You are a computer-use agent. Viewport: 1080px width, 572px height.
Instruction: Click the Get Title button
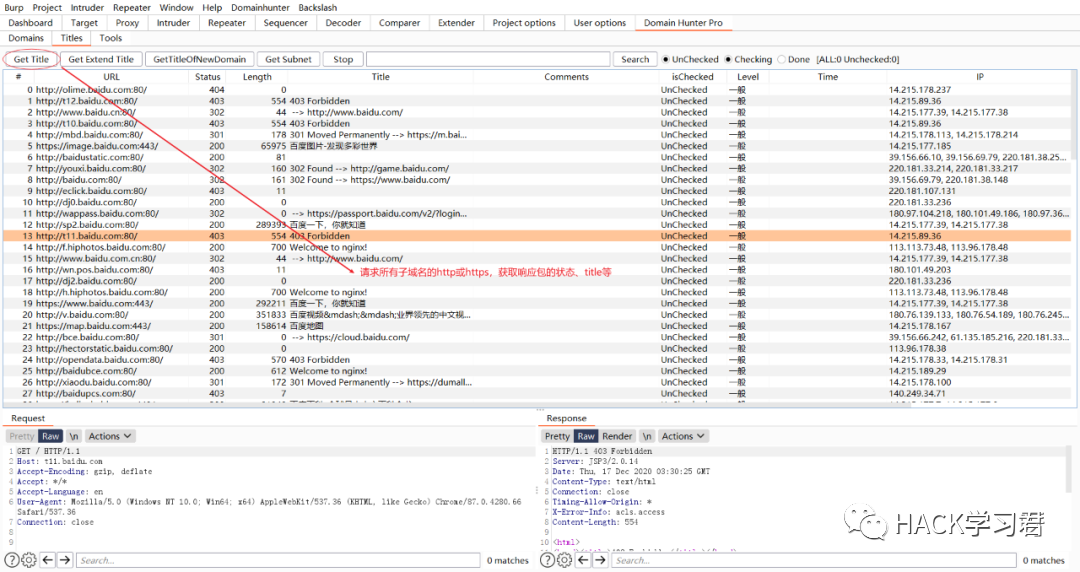(x=31, y=59)
